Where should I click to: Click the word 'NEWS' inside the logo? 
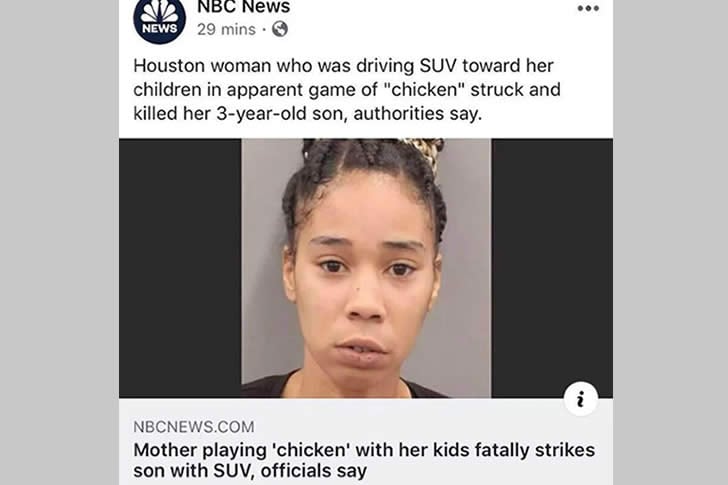(159, 28)
